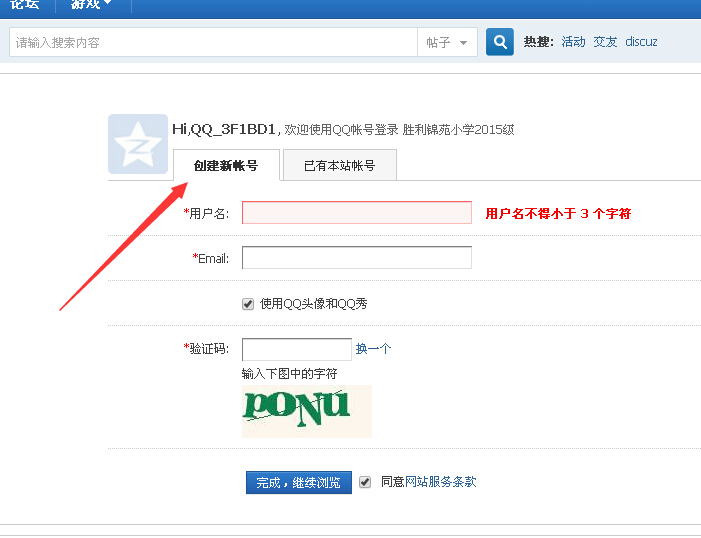Click the Hi,QQ_3F1BD1 welcome text

224,129
